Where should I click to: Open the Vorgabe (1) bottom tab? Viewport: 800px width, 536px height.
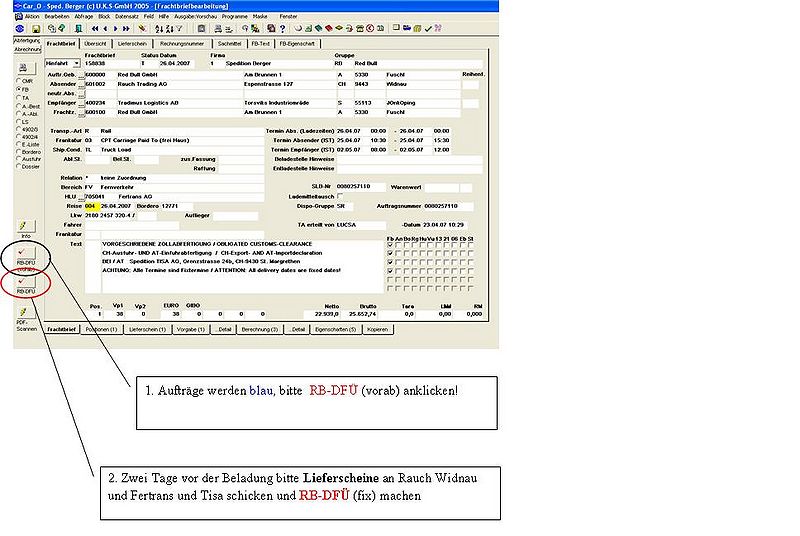(x=190, y=329)
